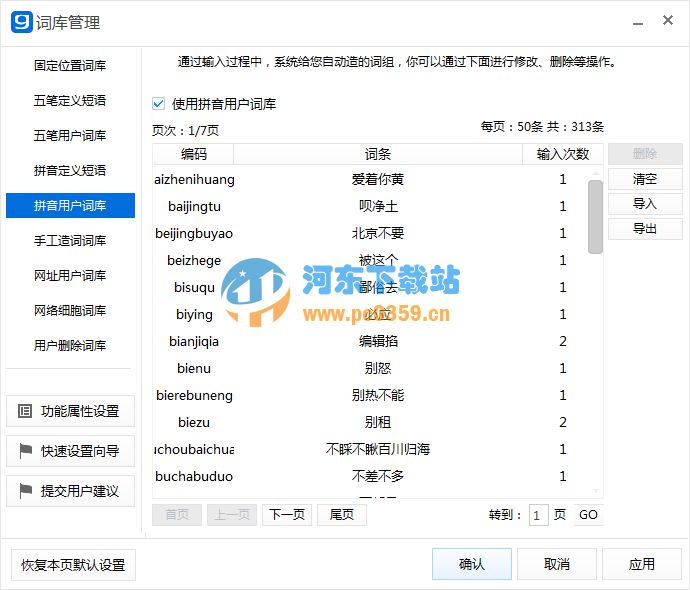Screen dimensions: 690x590
Task: Click the 应用 button
Action: 642,564
